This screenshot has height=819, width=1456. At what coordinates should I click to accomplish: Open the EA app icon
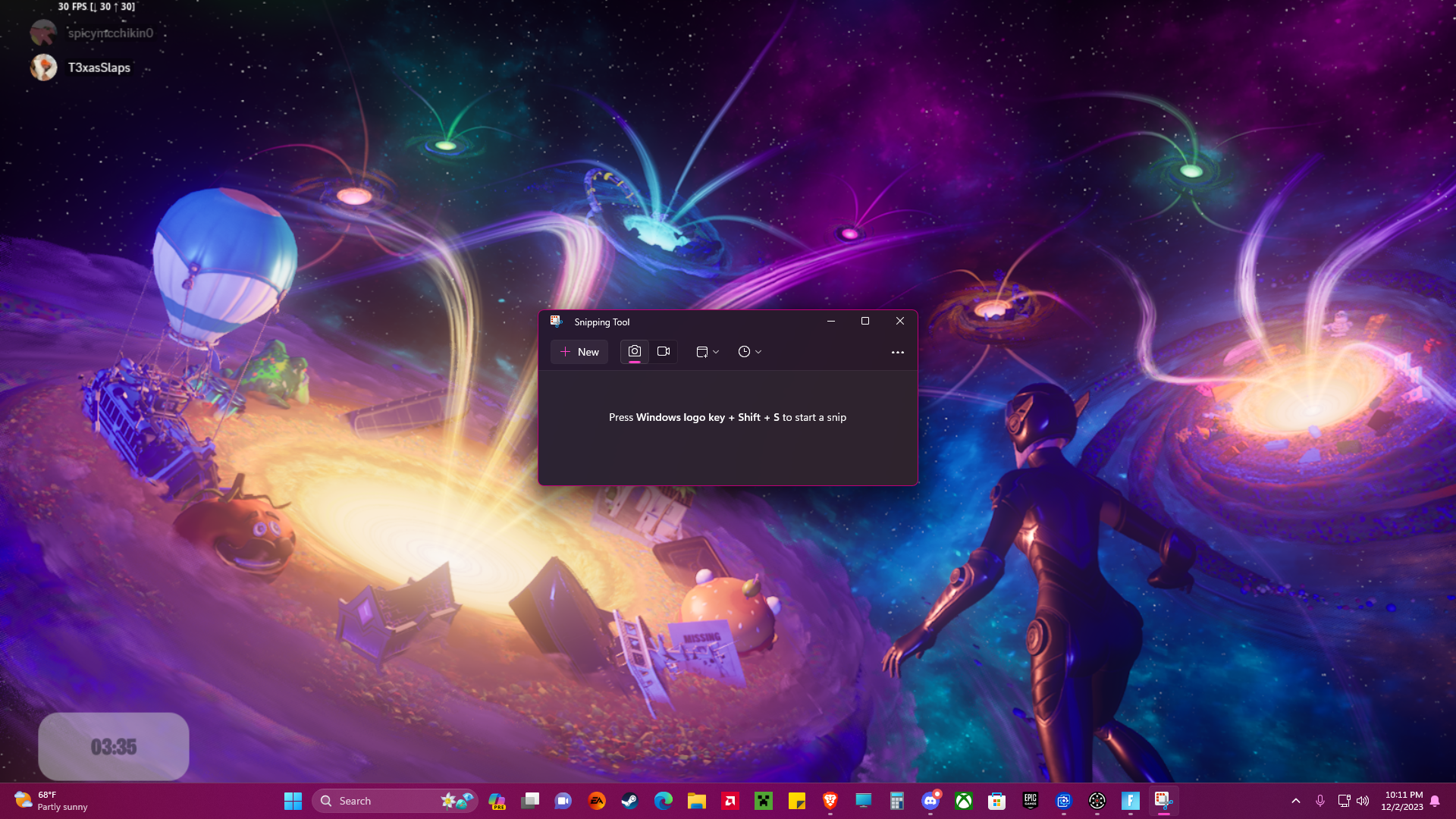click(597, 801)
